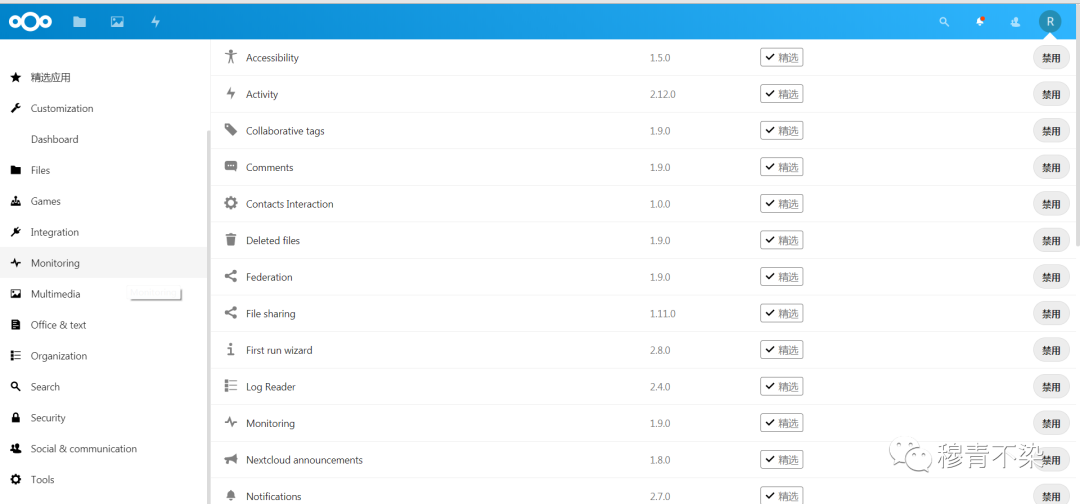Click version 2.12.0 of Activity
The image size is (1080, 504).
click(x=663, y=94)
